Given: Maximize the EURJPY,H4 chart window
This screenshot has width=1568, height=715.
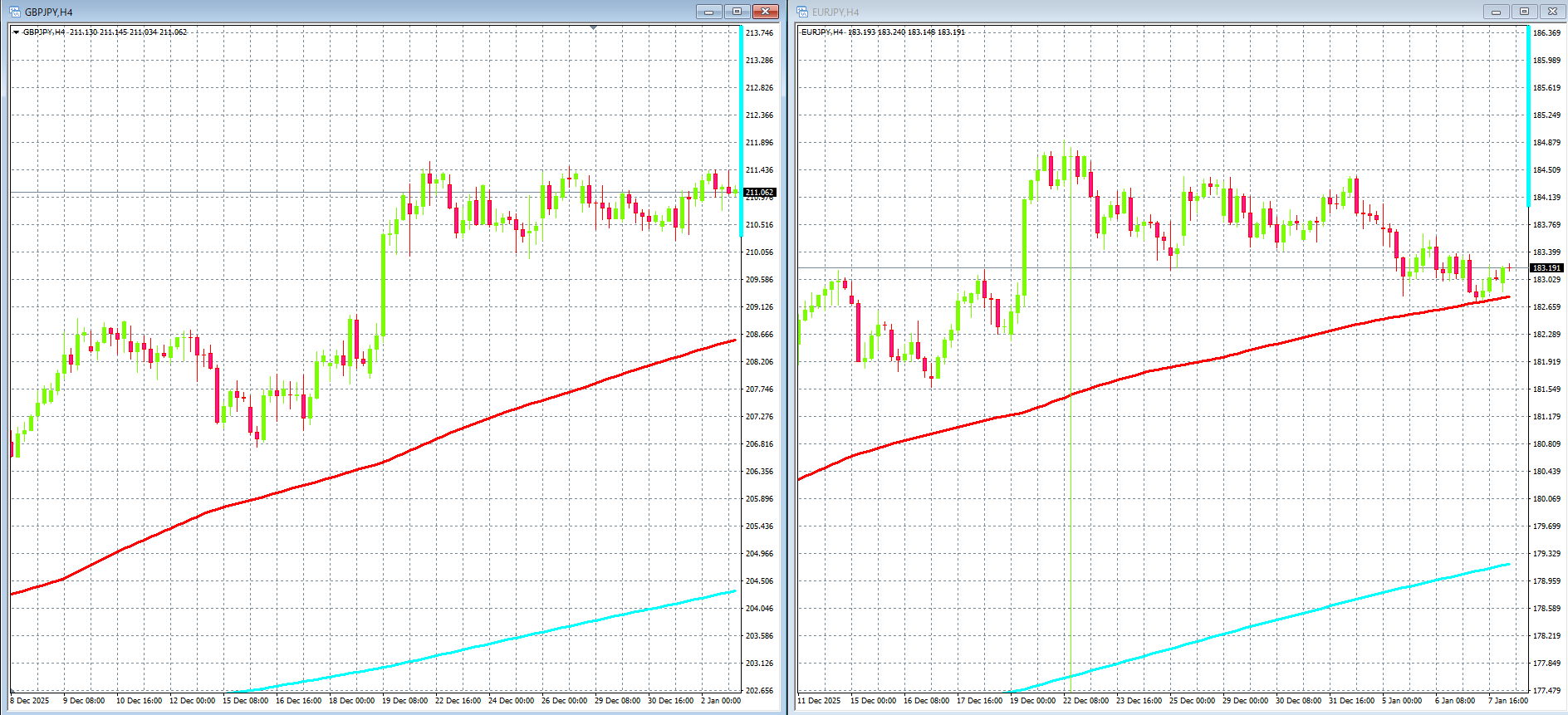Looking at the screenshot, I should pyautogui.click(x=1524, y=12).
